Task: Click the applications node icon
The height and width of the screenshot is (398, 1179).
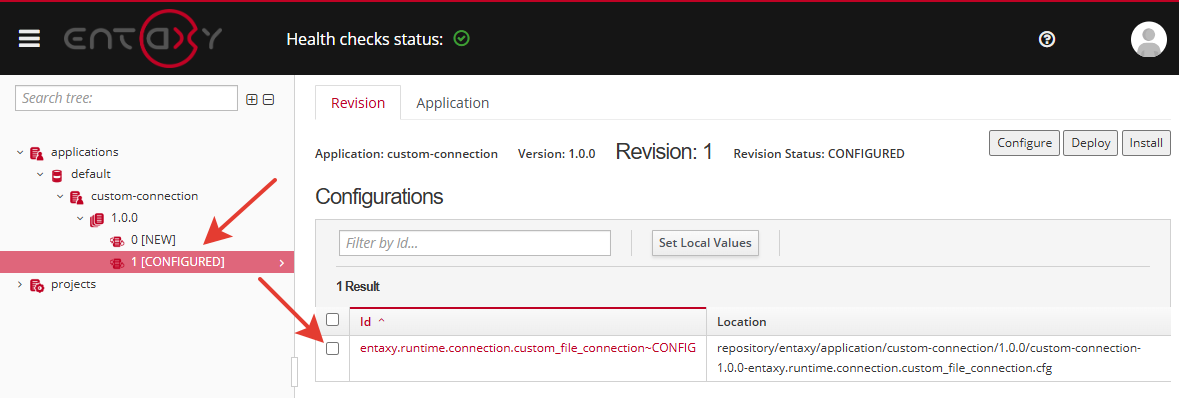Action: pyautogui.click(x=36, y=153)
